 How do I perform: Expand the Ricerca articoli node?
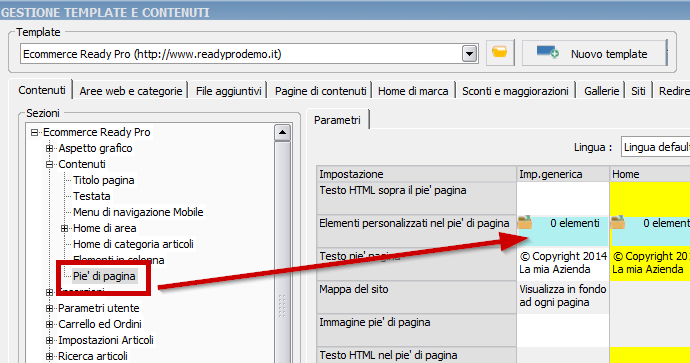coord(49,356)
